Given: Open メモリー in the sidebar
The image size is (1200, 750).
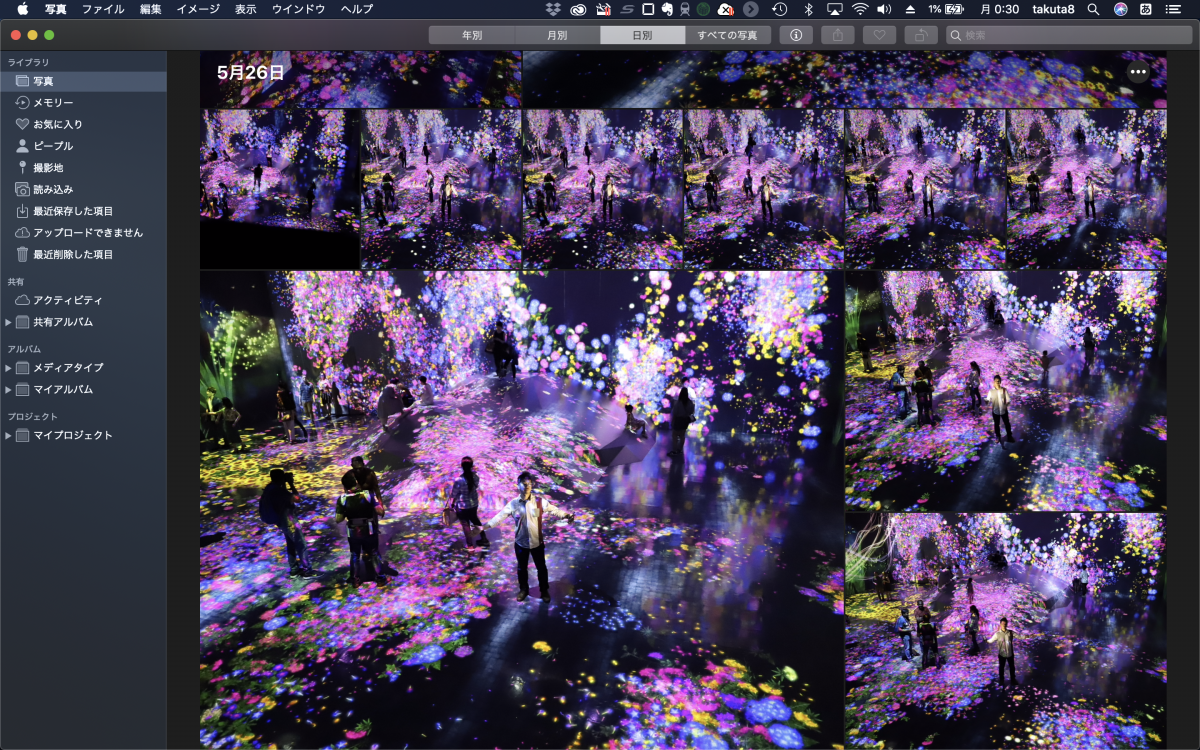Looking at the screenshot, I should 53,103.
